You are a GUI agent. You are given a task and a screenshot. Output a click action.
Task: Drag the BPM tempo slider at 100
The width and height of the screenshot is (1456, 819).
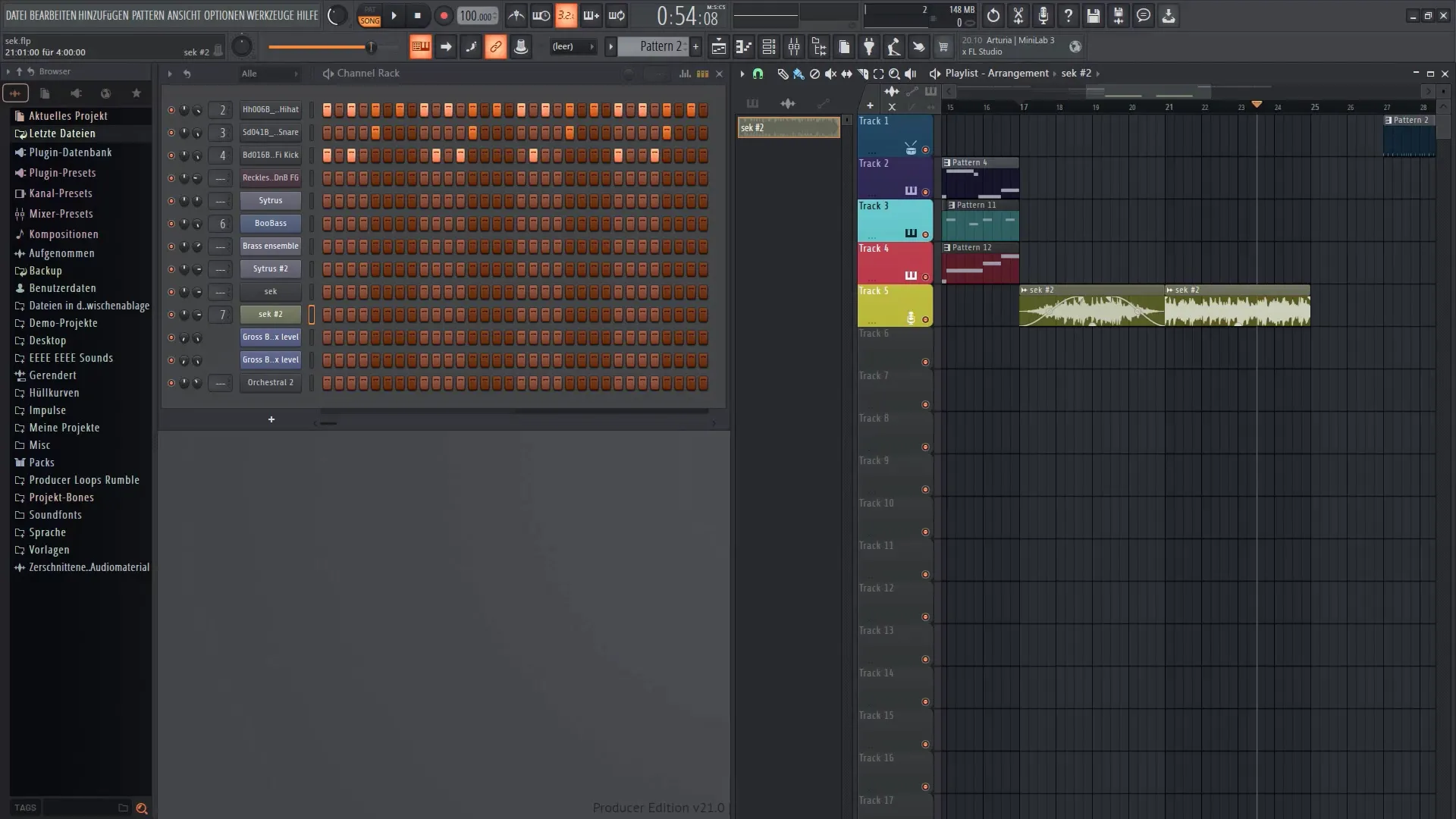tap(477, 14)
